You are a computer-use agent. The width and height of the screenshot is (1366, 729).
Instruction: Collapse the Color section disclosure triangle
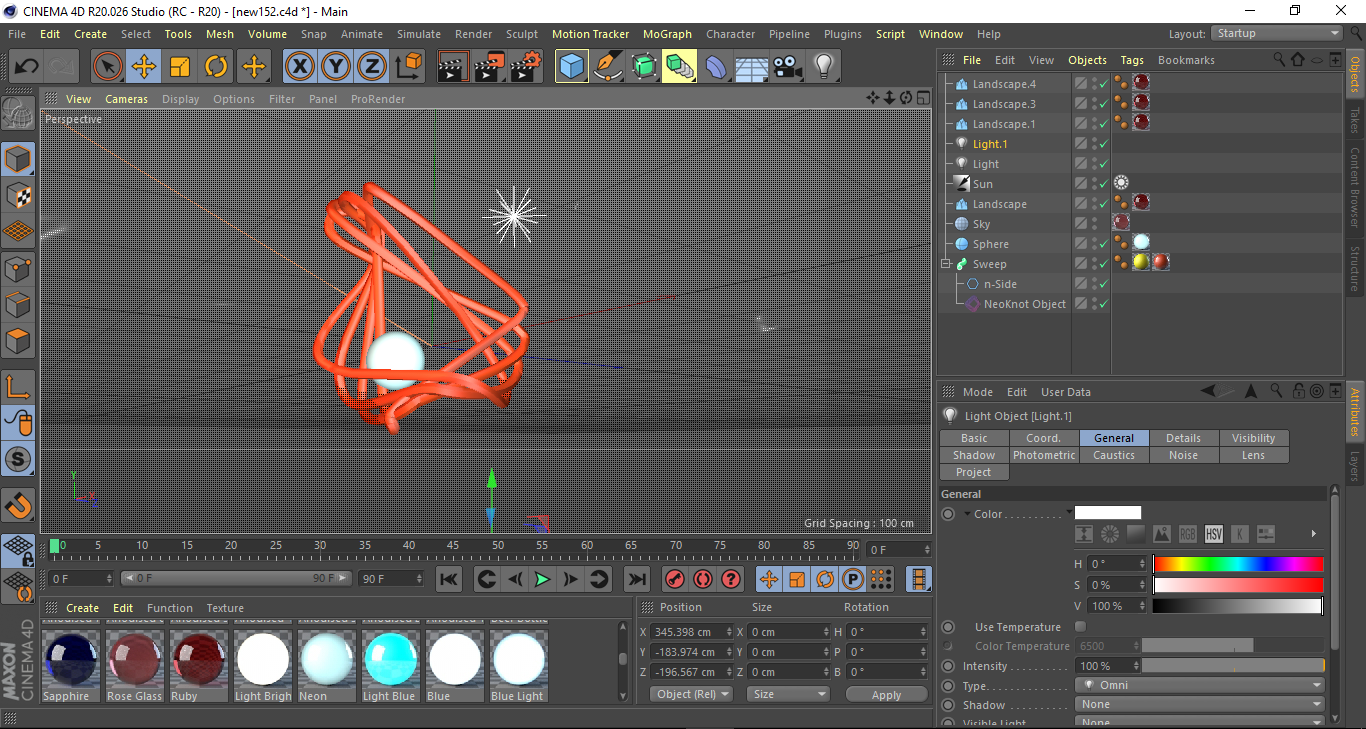[968, 514]
